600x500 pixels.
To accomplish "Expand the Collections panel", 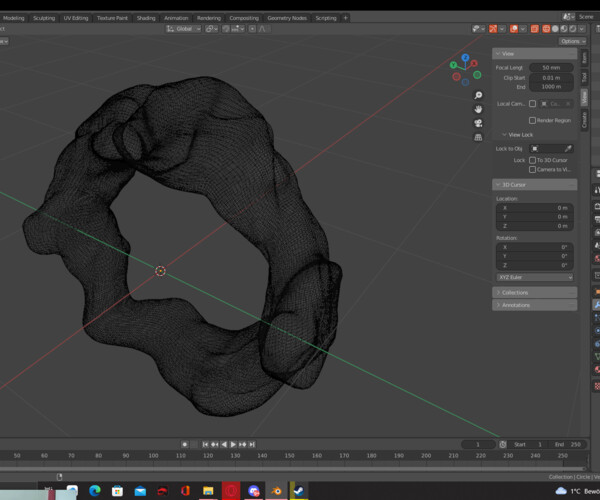I will pyautogui.click(x=535, y=293).
